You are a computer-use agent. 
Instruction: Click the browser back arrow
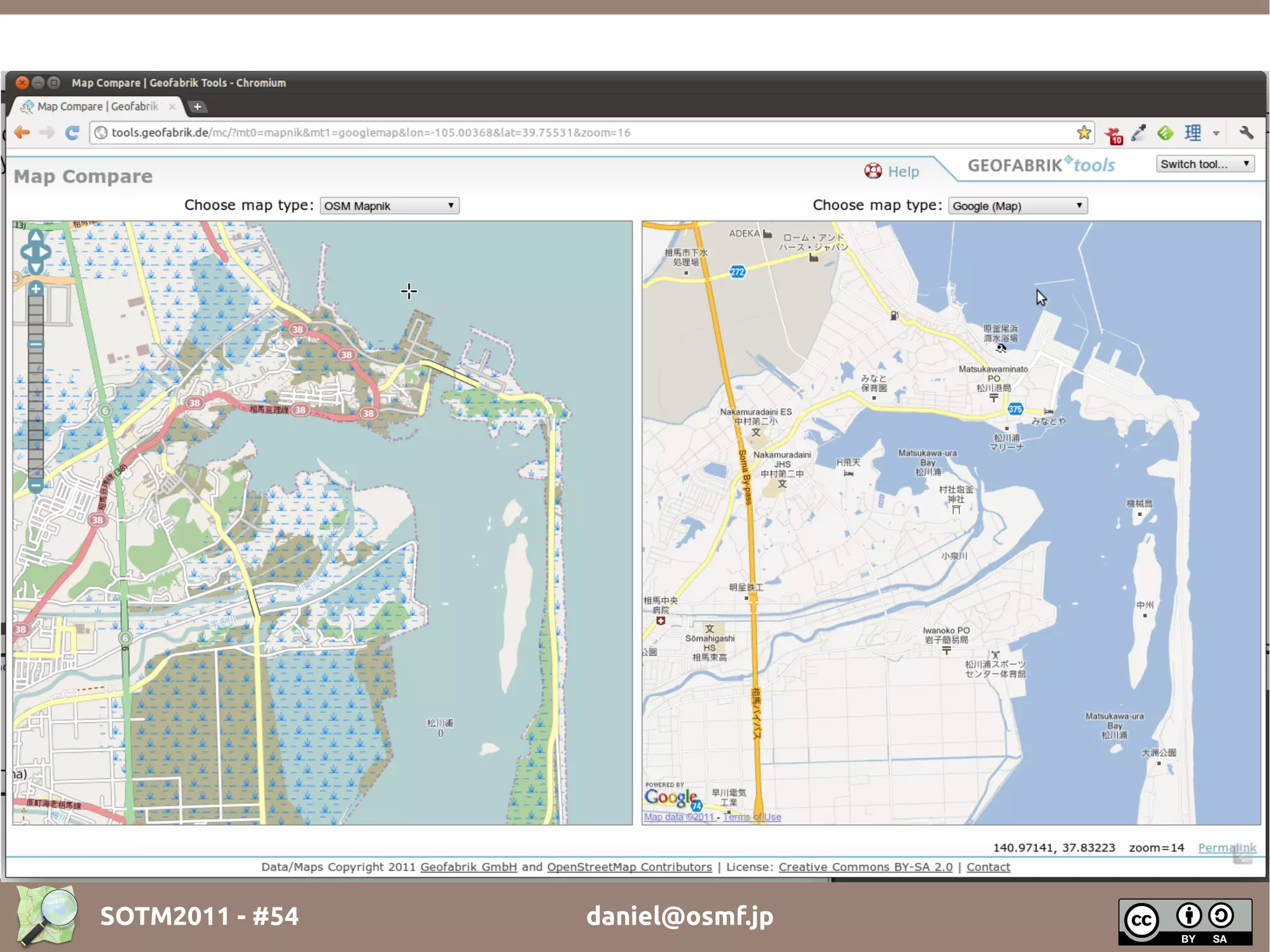tap(22, 133)
